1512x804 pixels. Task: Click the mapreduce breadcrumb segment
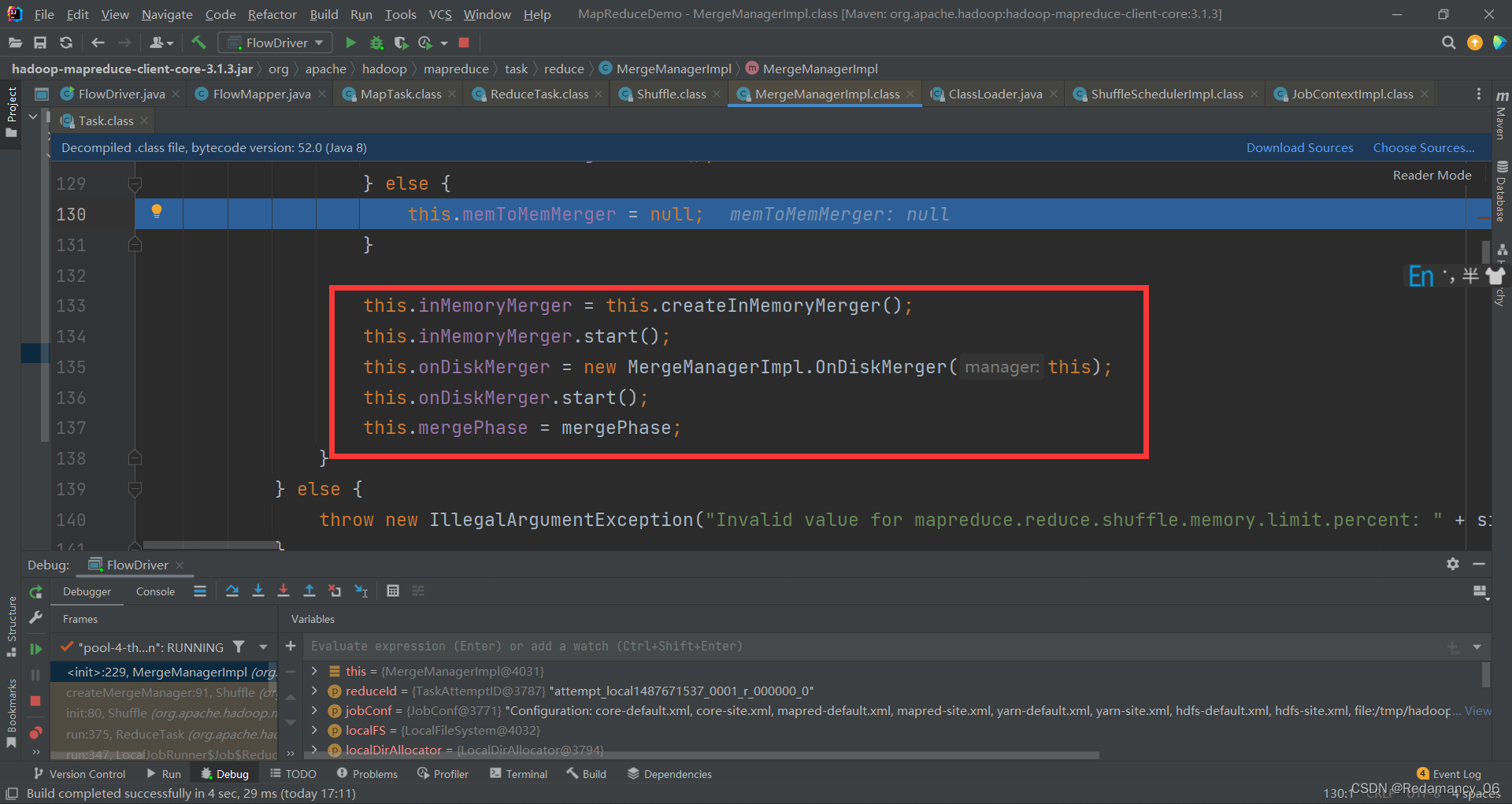coord(456,69)
